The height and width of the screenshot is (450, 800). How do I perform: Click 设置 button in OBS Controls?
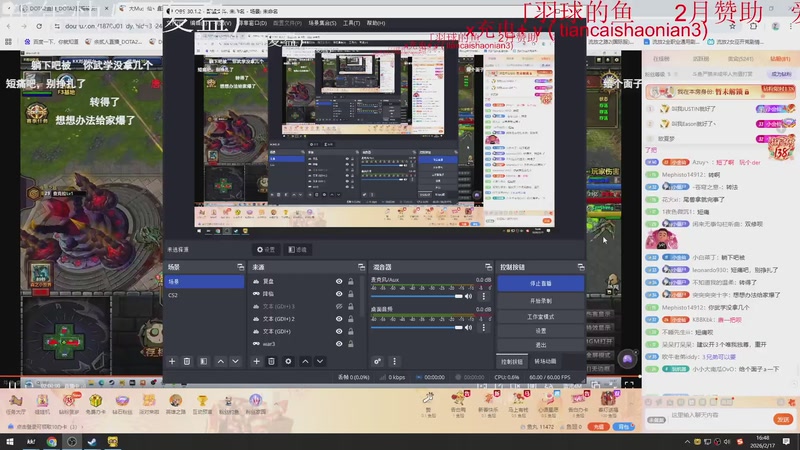tap(540, 331)
